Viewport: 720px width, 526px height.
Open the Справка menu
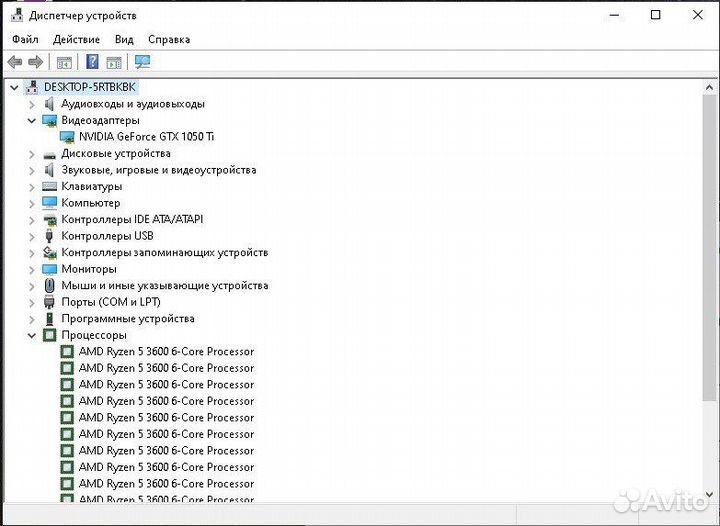[169, 40]
